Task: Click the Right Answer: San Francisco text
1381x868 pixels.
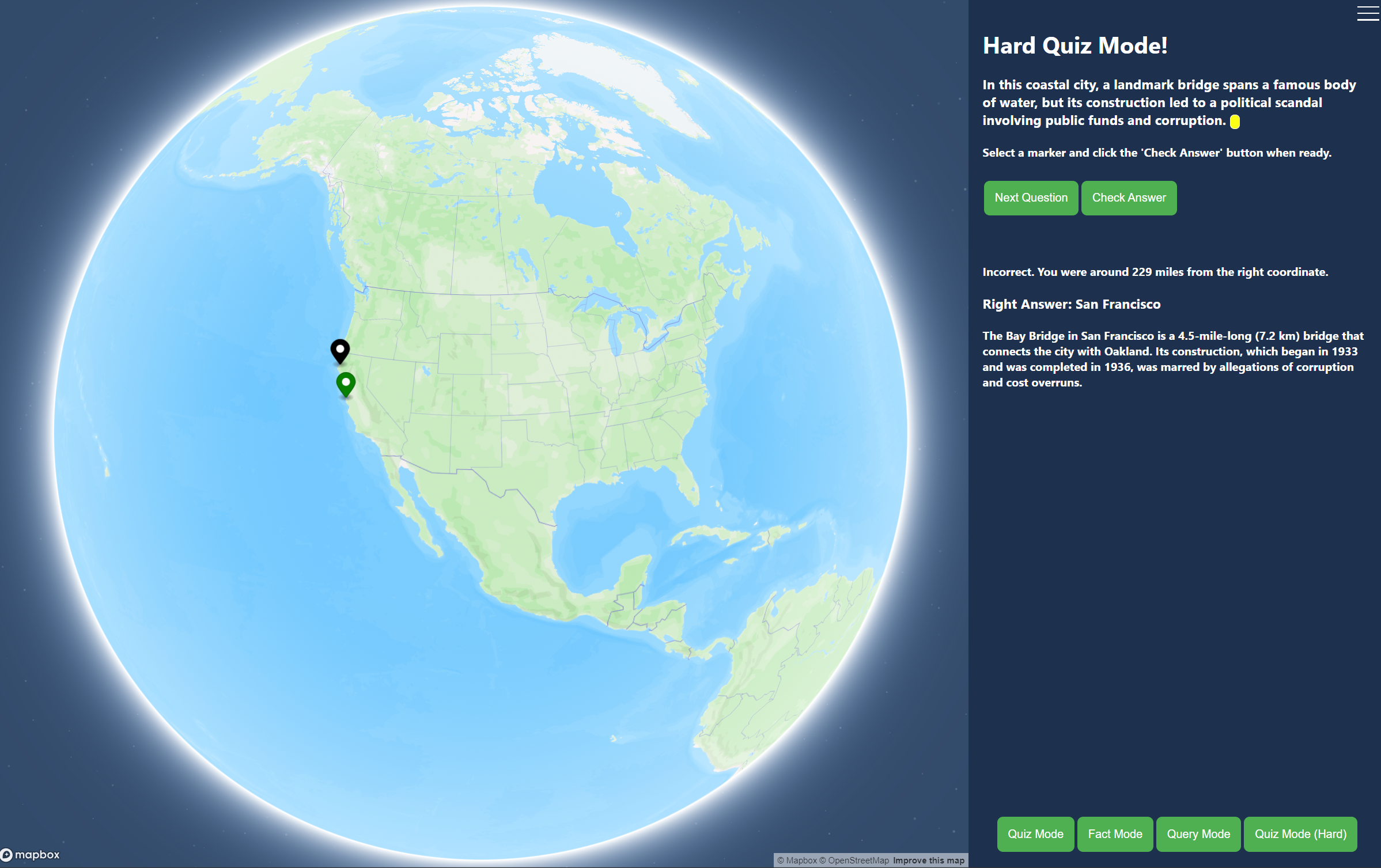Action: click(x=1071, y=304)
